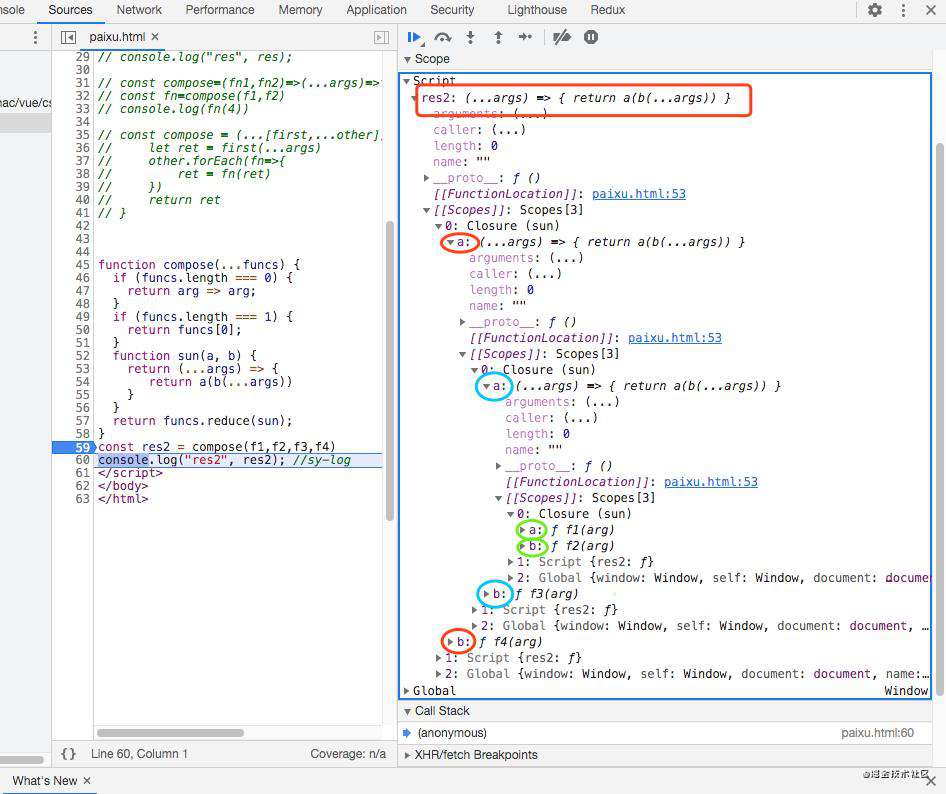Collapse the res2 variable entry

[x=414, y=98]
